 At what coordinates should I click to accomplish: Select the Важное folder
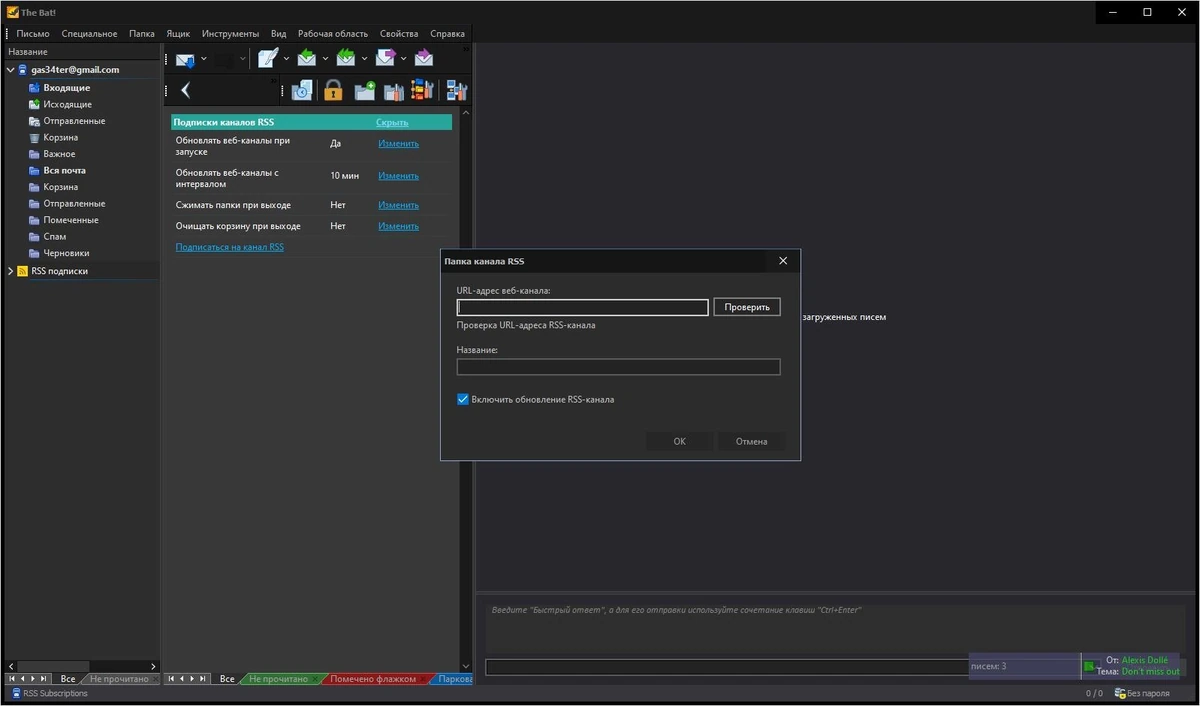tap(59, 154)
